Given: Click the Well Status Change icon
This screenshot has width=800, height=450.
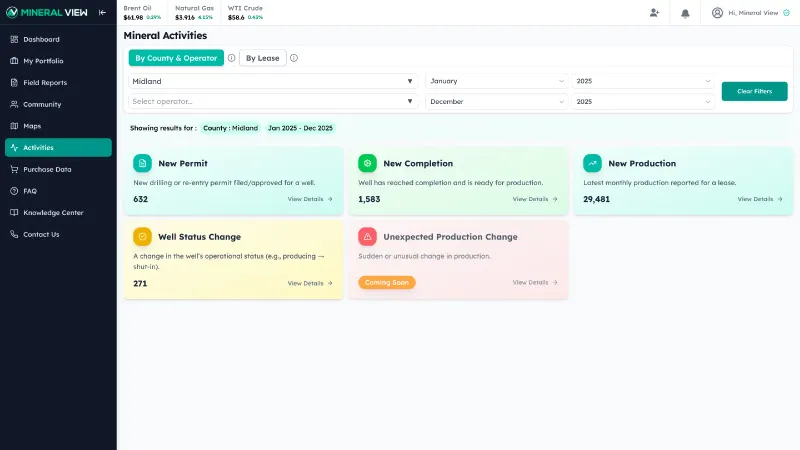Looking at the screenshot, I should pos(142,237).
